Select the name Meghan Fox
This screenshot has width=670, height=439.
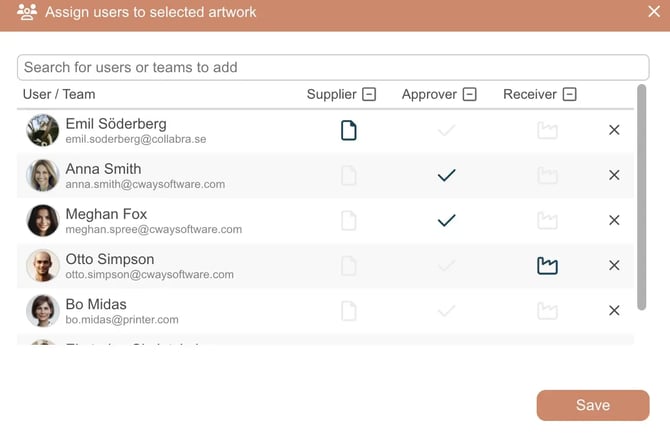pos(106,214)
